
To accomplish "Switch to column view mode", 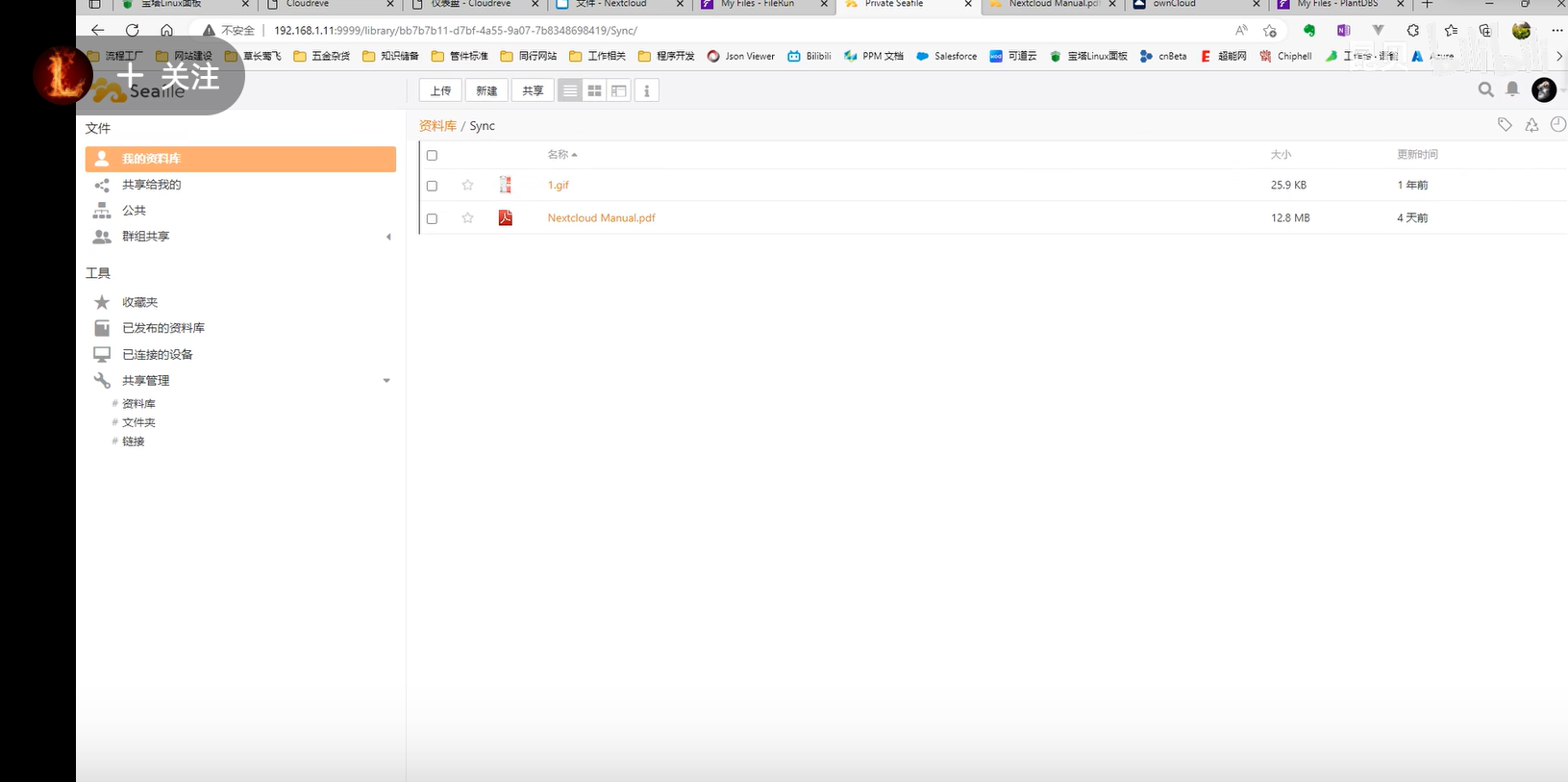I will (619, 90).
